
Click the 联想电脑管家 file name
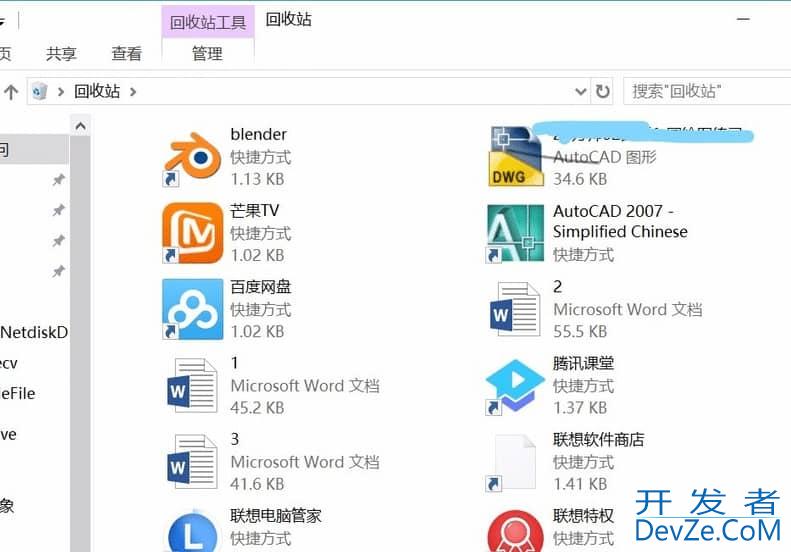click(276, 515)
